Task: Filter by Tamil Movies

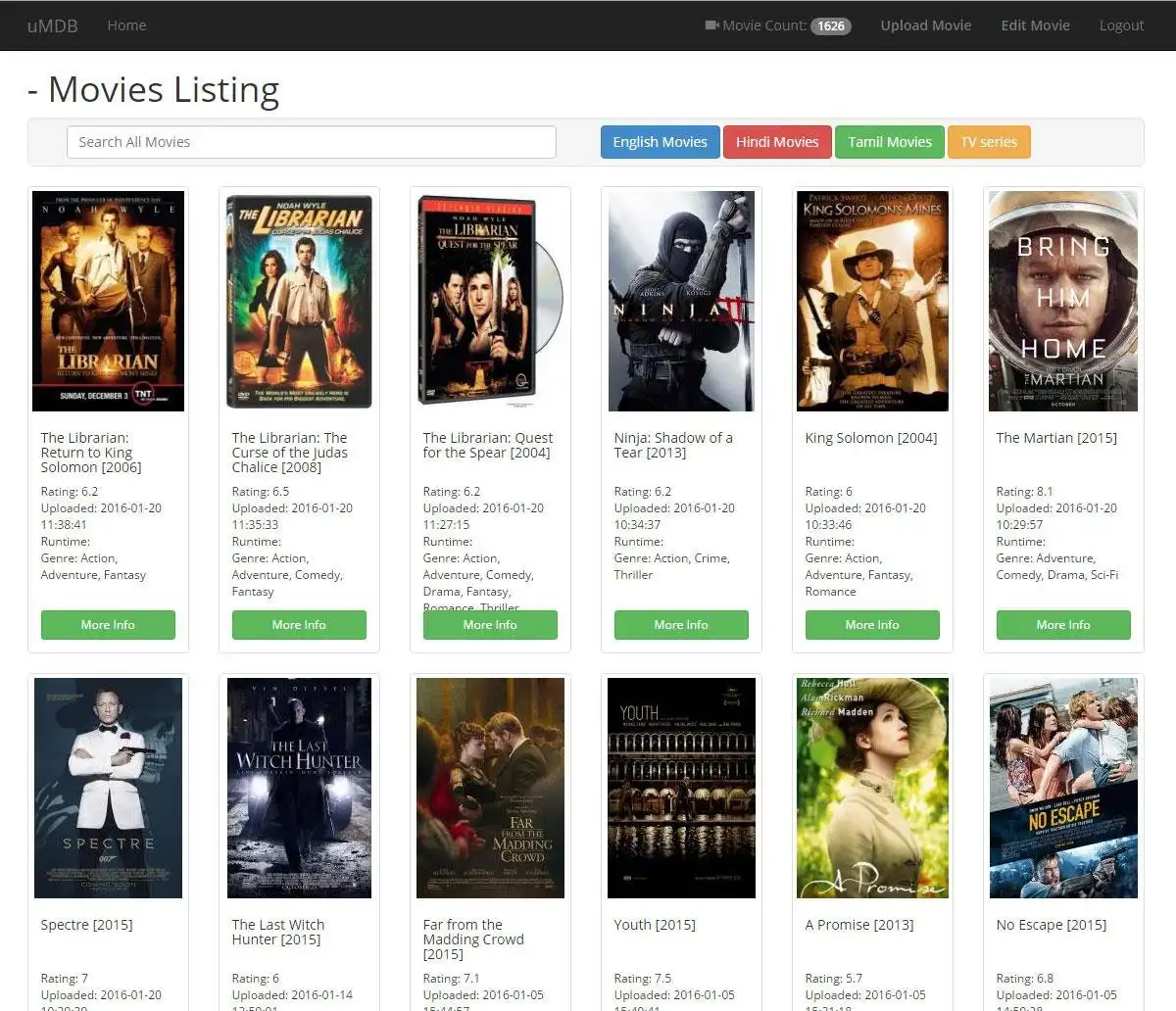Action: (x=890, y=142)
